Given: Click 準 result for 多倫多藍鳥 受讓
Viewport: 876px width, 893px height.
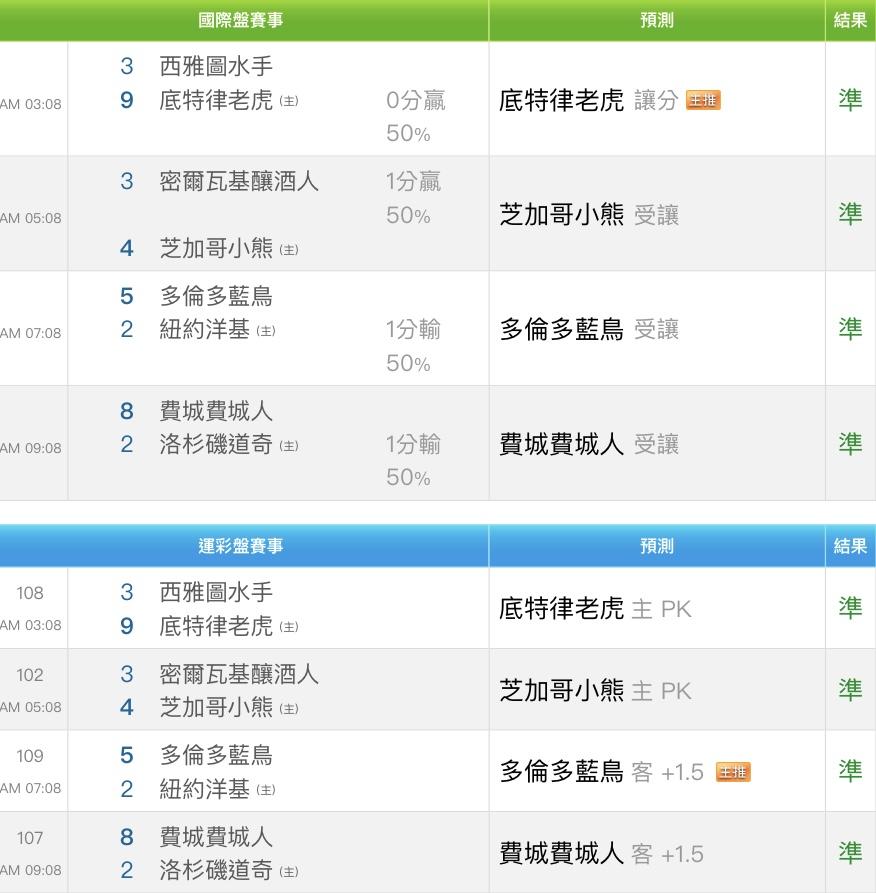Looking at the screenshot, I should pos(850,329).
